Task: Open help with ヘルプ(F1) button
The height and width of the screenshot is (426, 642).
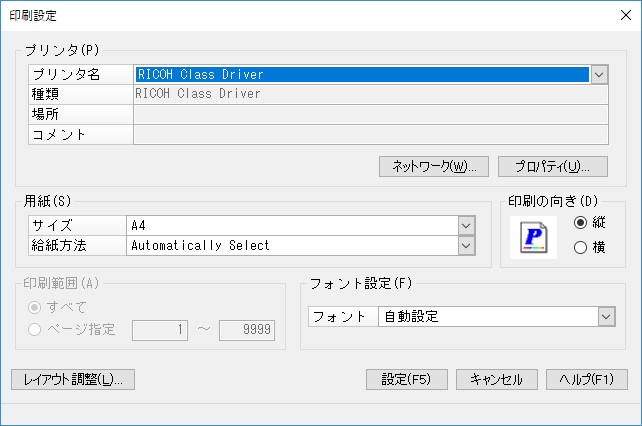Action: tap(587, 379)
